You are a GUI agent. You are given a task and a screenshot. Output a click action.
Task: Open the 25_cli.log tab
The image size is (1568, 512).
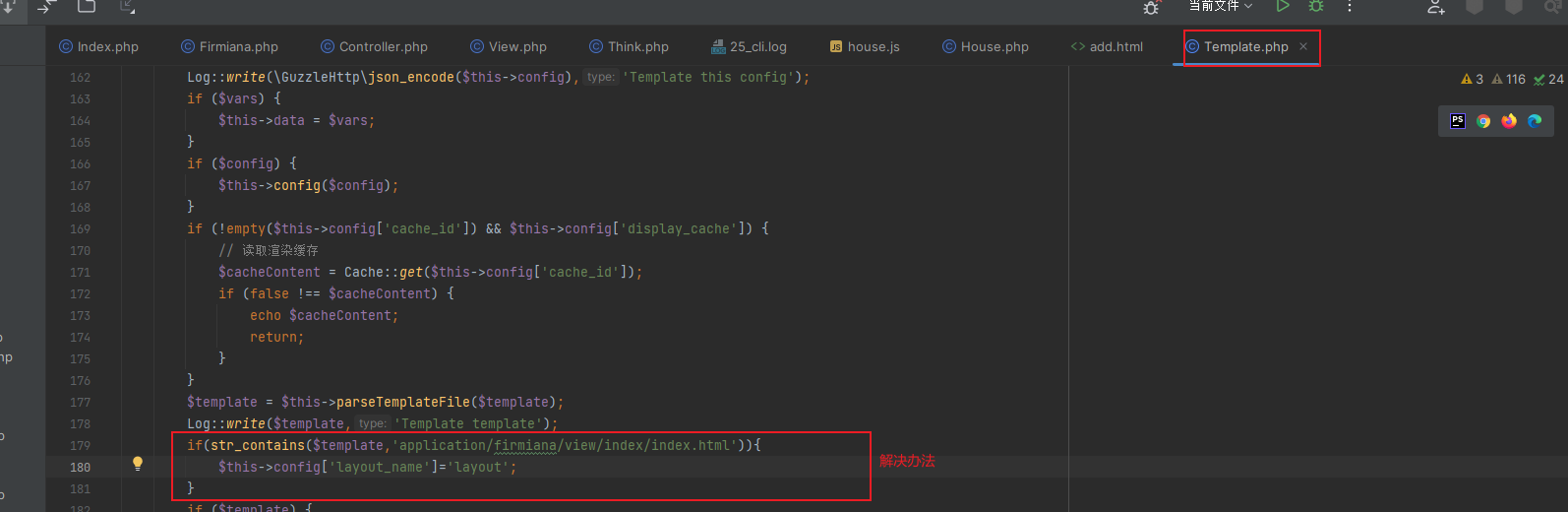[749, 46]
